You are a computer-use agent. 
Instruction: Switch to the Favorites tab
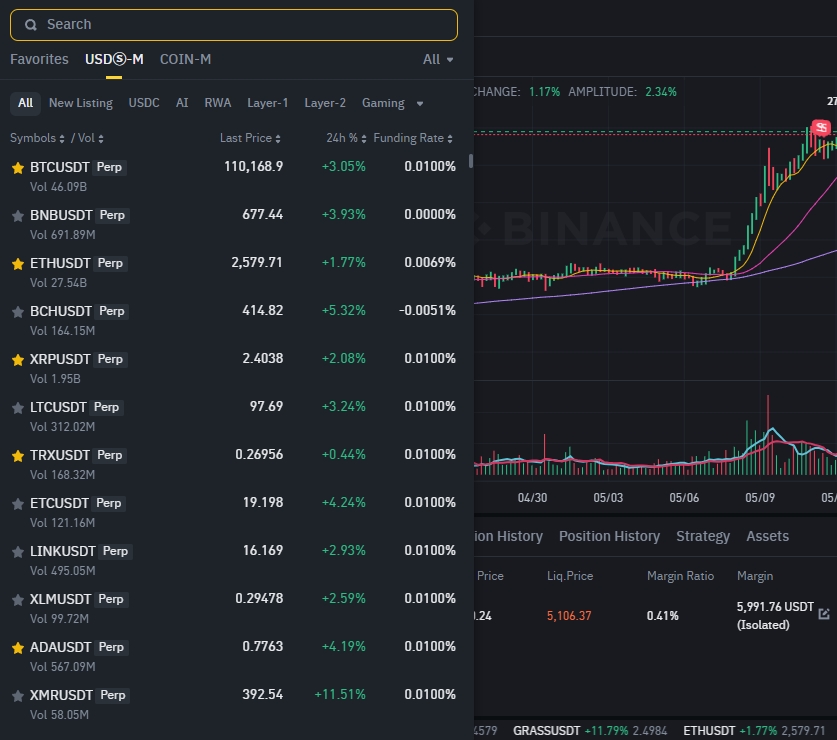pos(39,59)
